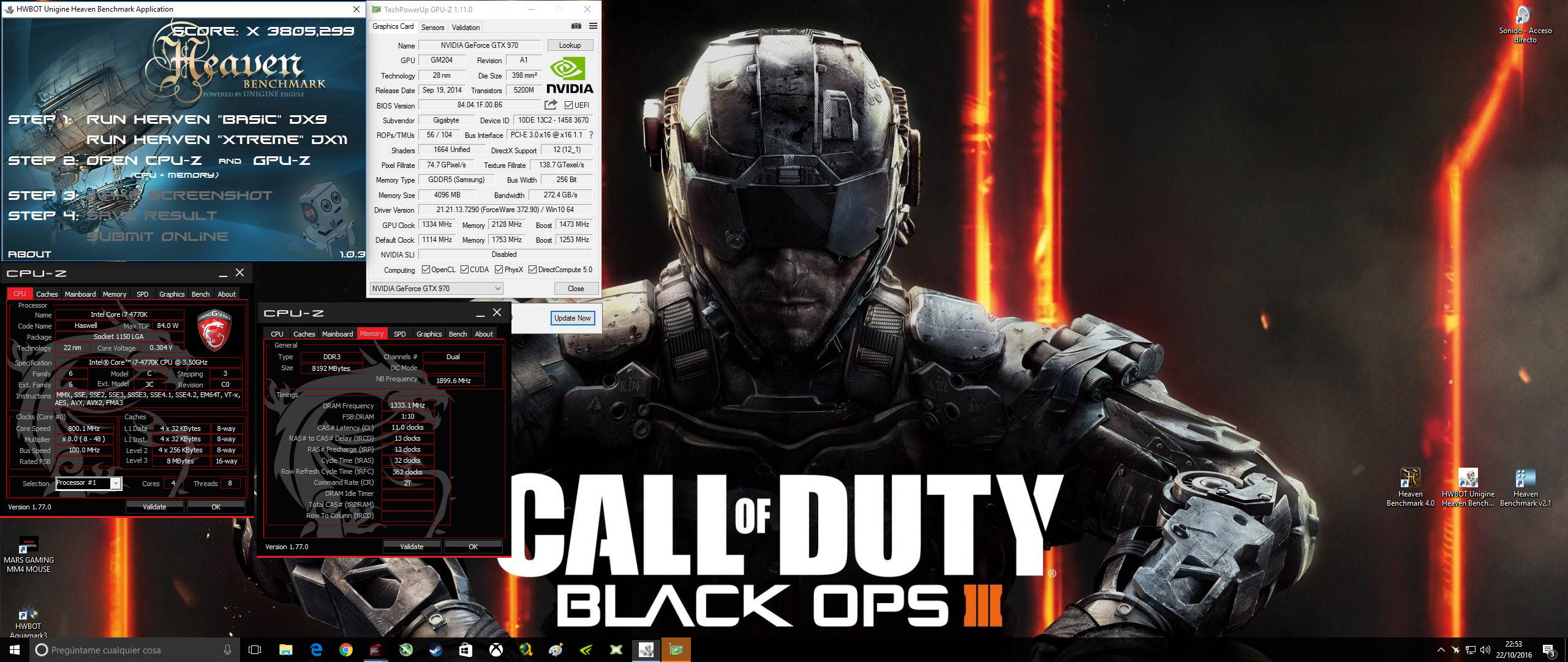Launch Google Chrome from the taskbar

click(346, 650)
